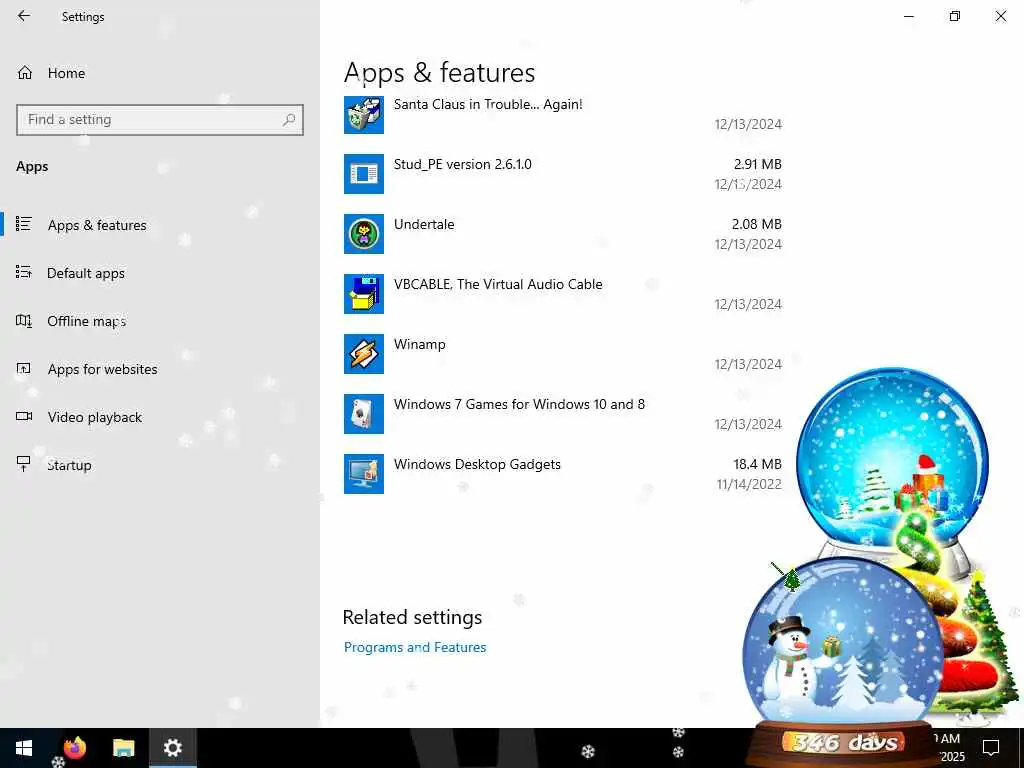Viewport: 1024px width, 768px height.
Task: Click the Apps & features page heading
Action: click(440, 72)
